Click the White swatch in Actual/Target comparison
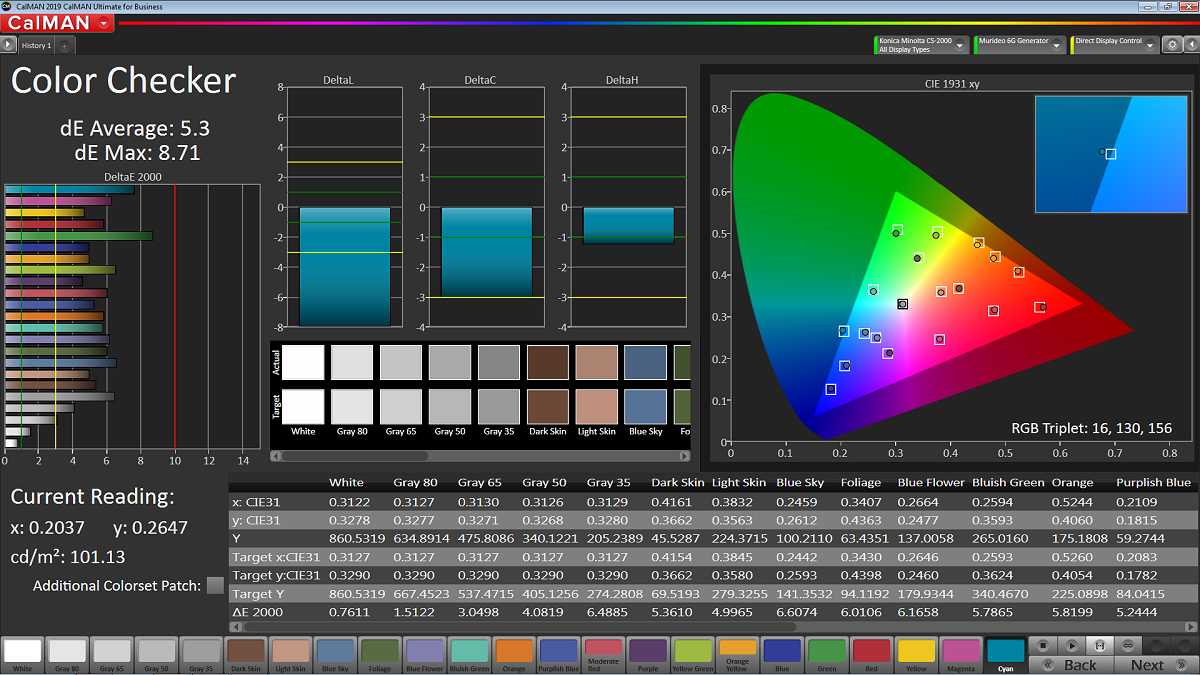This screenshot has height=675, width=1200. 303,385
